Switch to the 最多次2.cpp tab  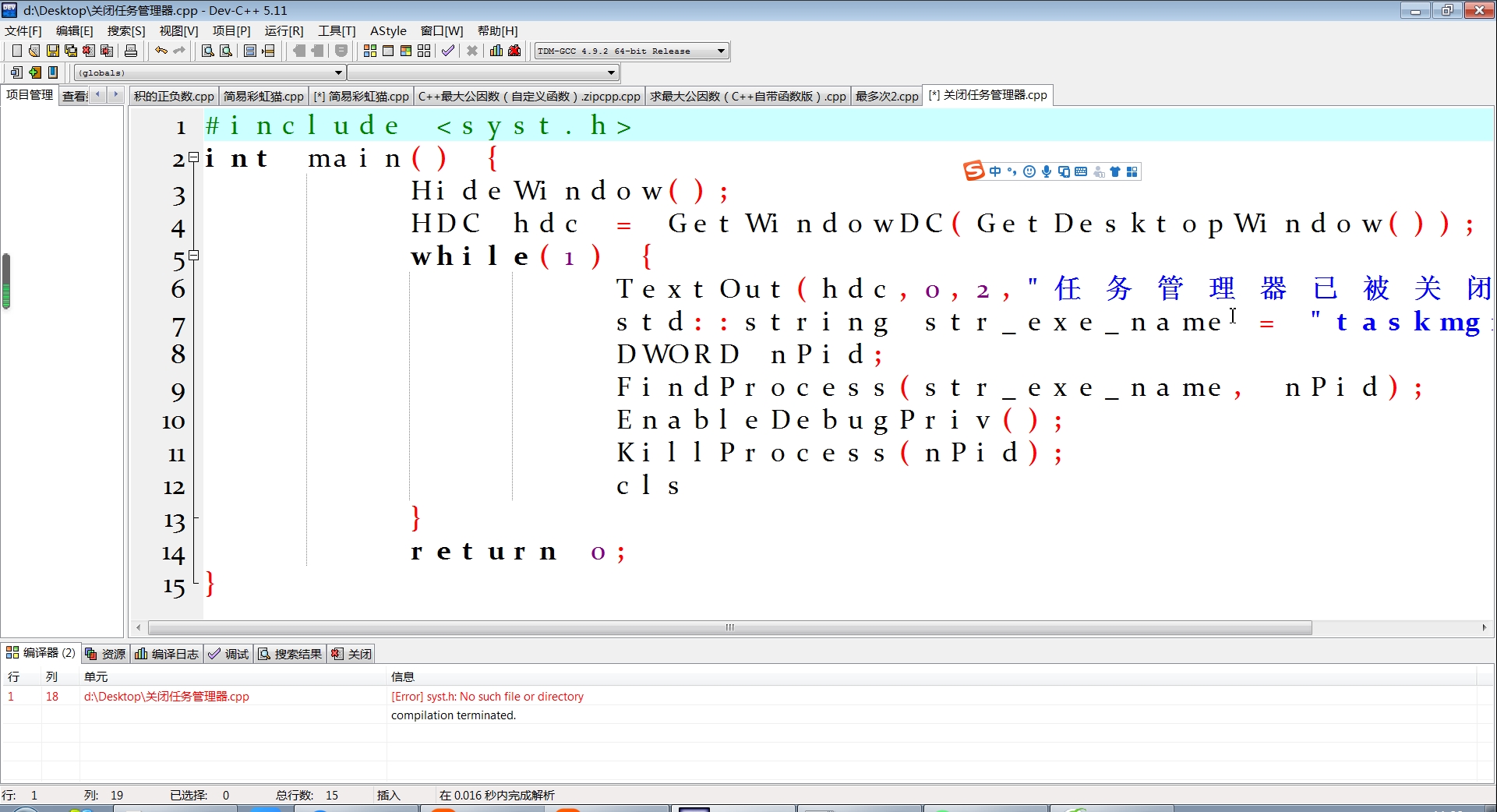click(887, 96)
